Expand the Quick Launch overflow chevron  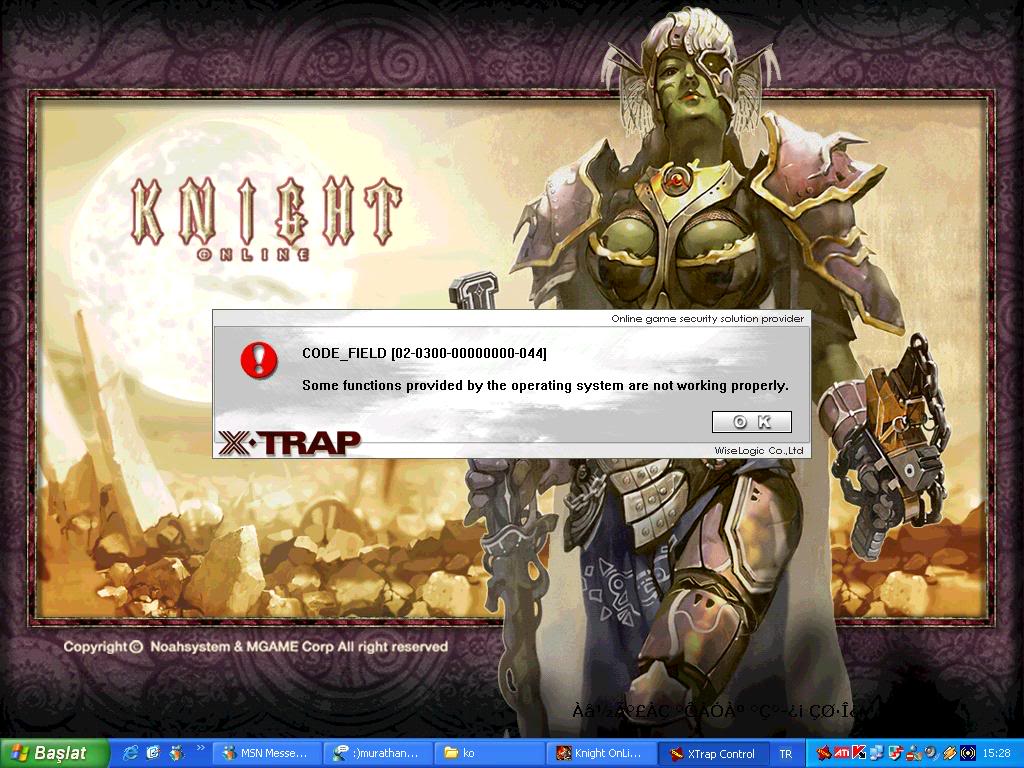(x=201, y=748)
